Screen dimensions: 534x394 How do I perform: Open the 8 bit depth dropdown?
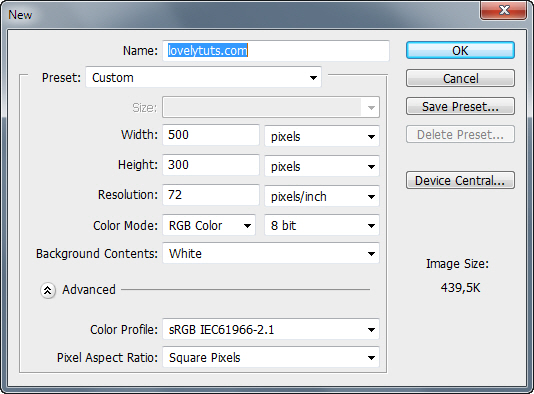pyautogui.click(x=322, y=225)
